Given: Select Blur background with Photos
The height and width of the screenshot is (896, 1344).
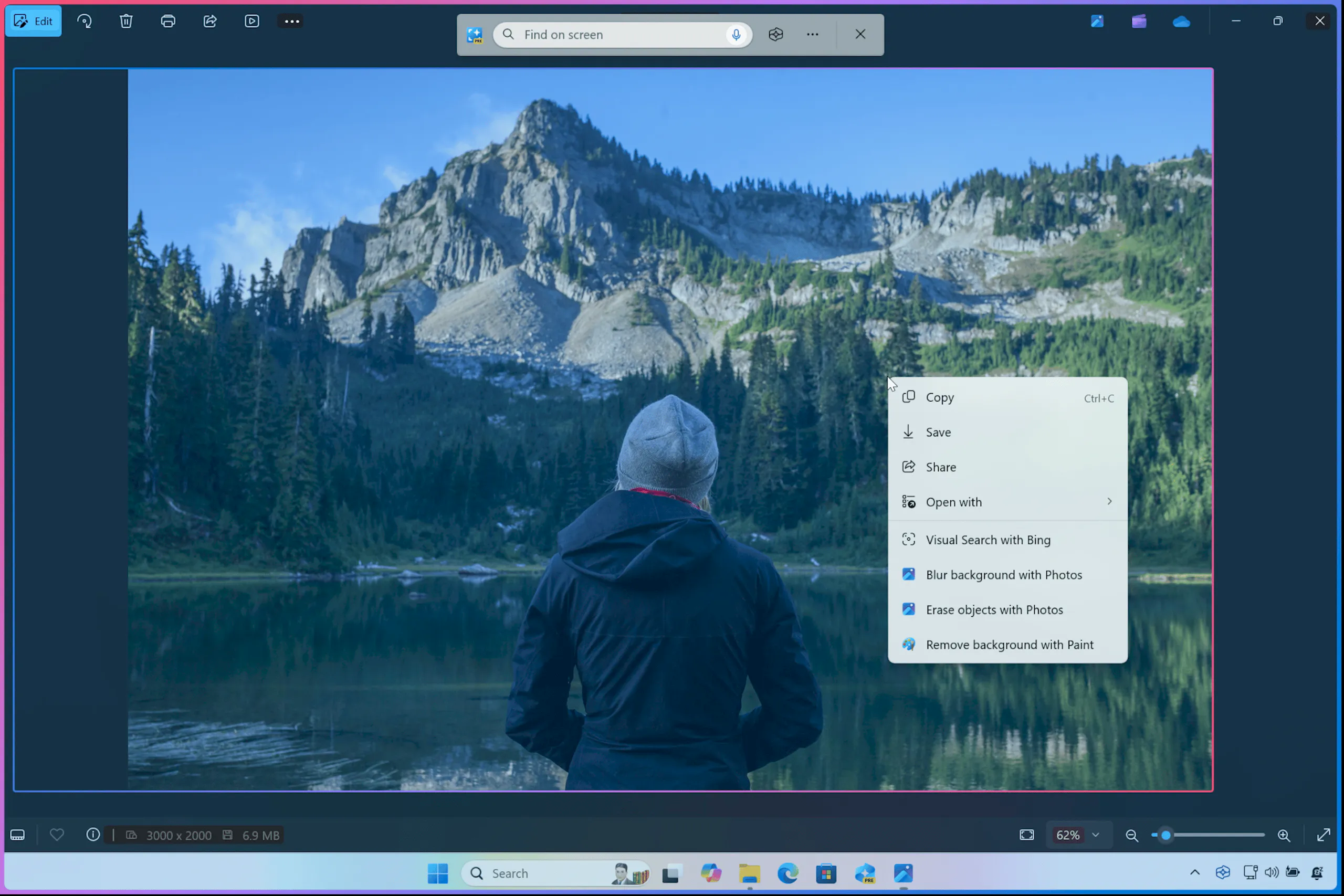Looking at the screenshot, I should click(1003, 574).
